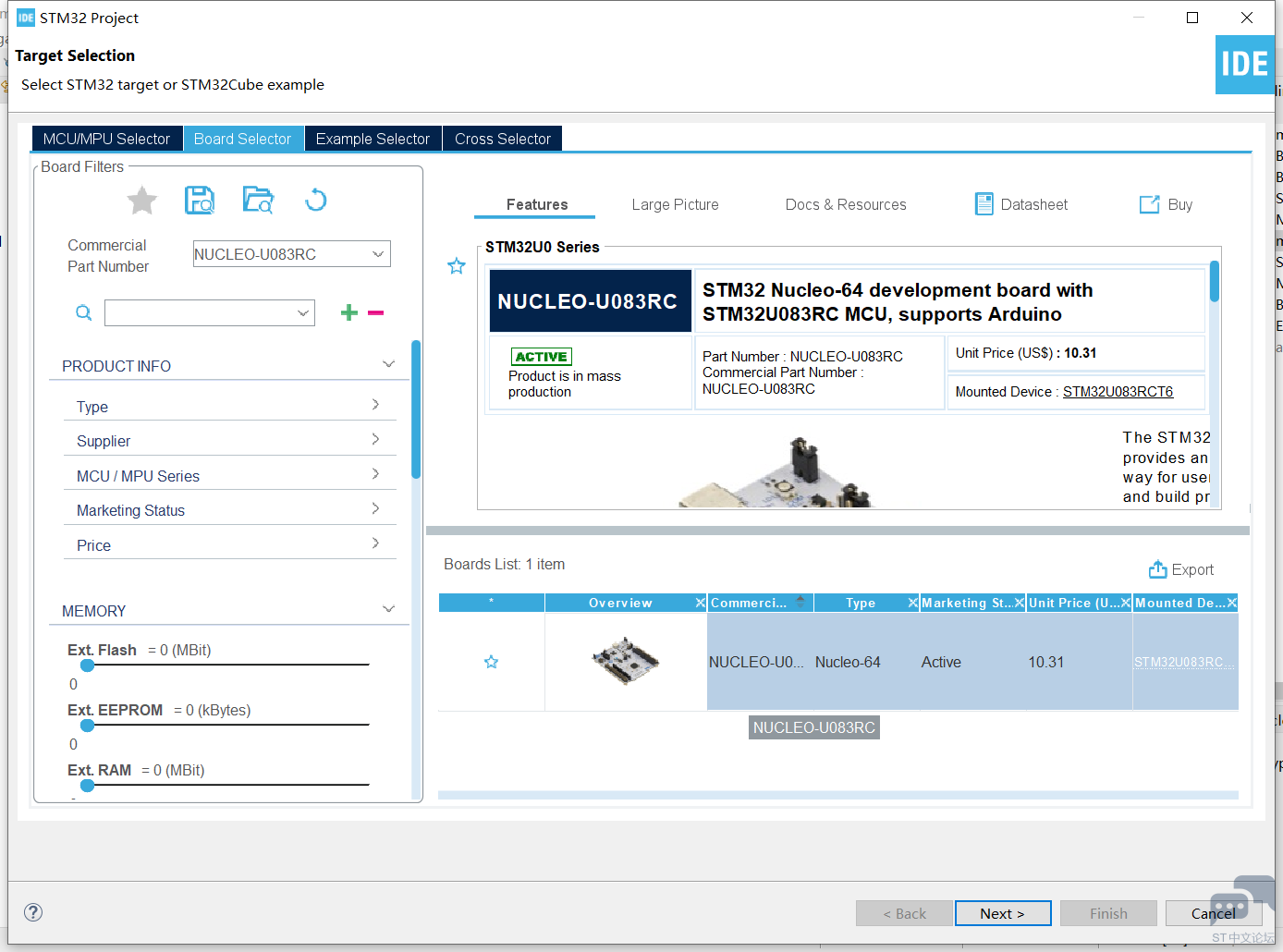Click the board photo in the Features panel
Image resolution: width=1283 pixels, height=952 pixels.
coord(776,473)
